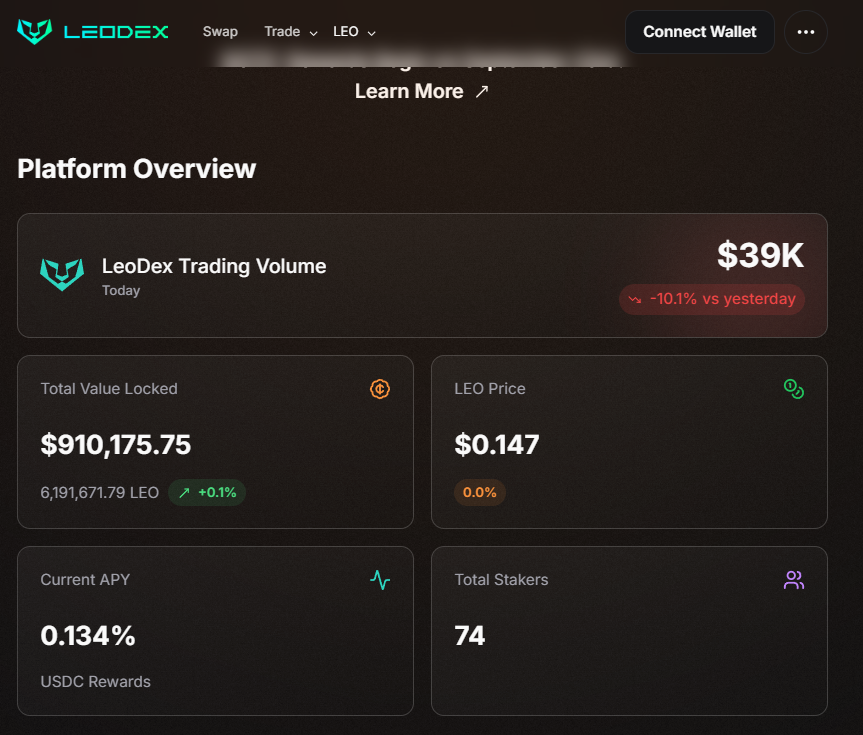Click the Total Value Locked label

point(109,389)
